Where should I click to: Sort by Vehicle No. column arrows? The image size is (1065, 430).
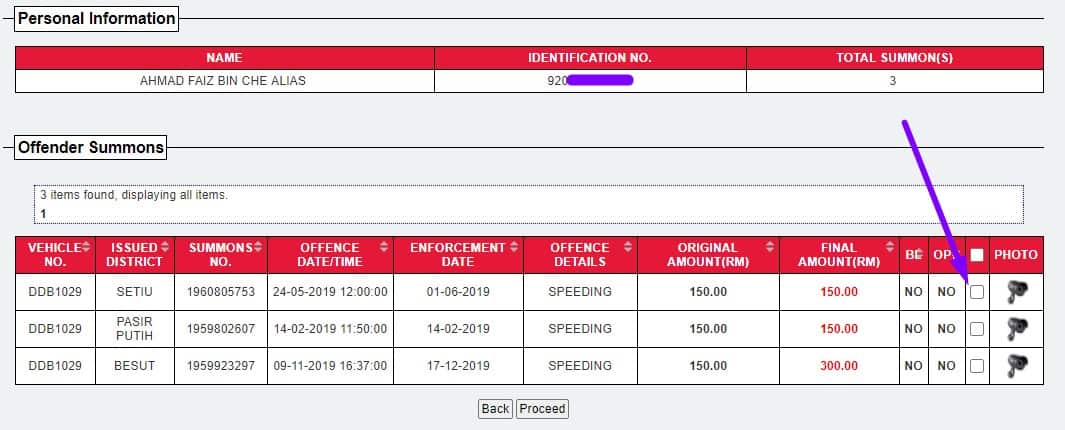[86, 247]
